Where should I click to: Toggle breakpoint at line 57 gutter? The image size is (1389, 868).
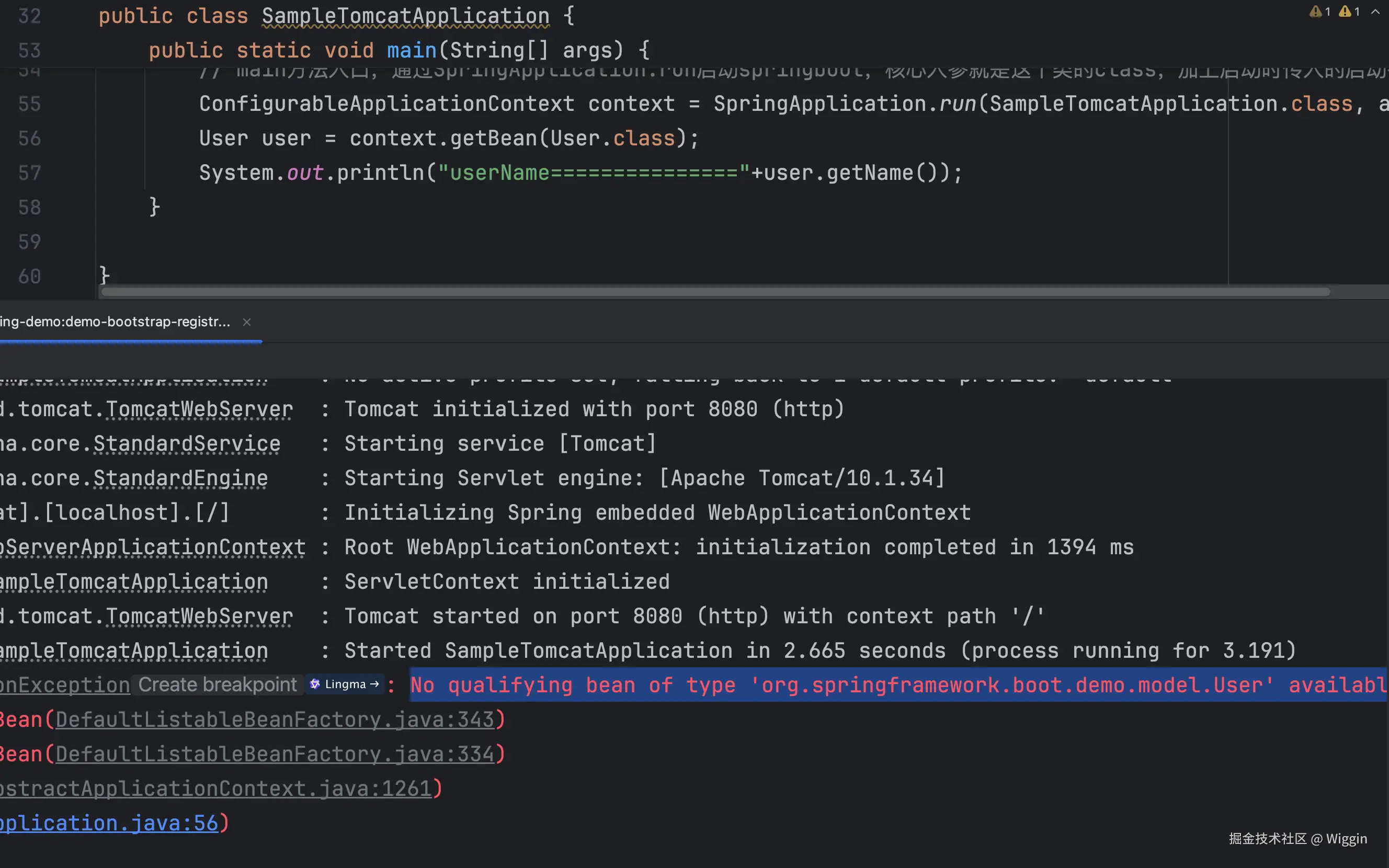click(x=29, y=173)
